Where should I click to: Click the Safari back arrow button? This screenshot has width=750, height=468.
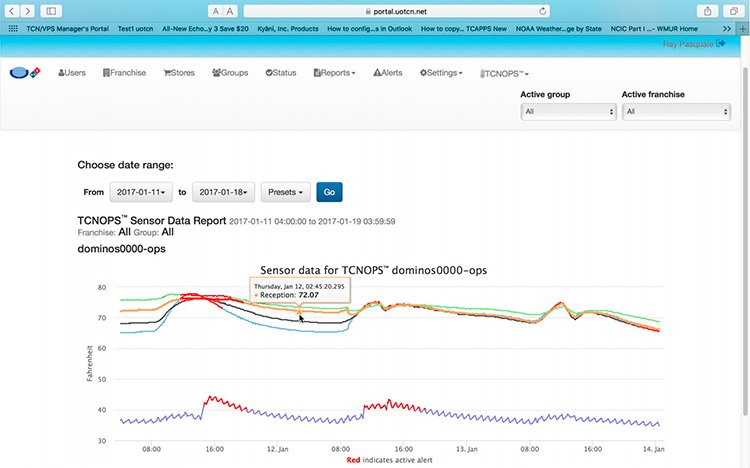coord(12,11)
